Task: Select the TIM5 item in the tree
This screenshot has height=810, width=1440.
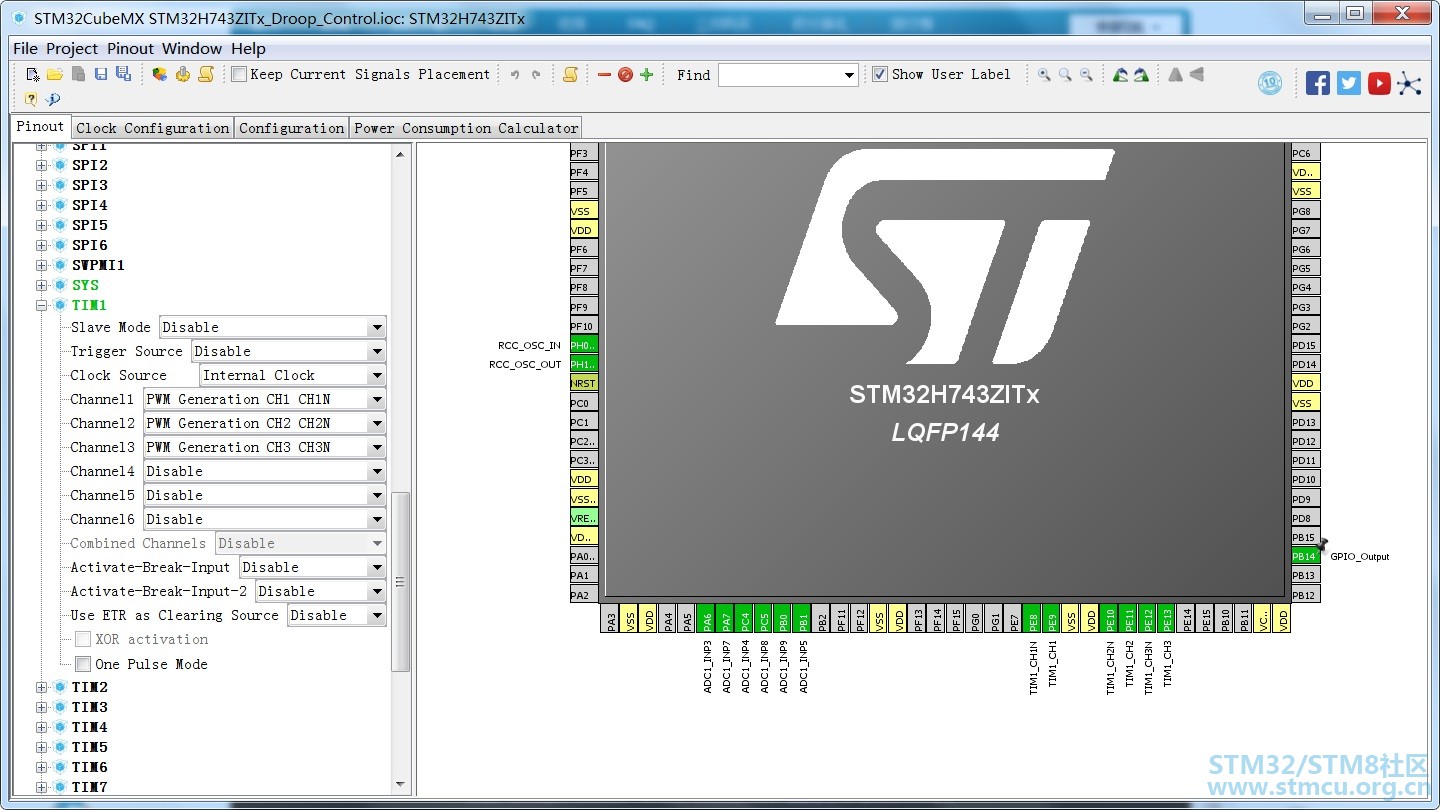Action: [90, 747]
